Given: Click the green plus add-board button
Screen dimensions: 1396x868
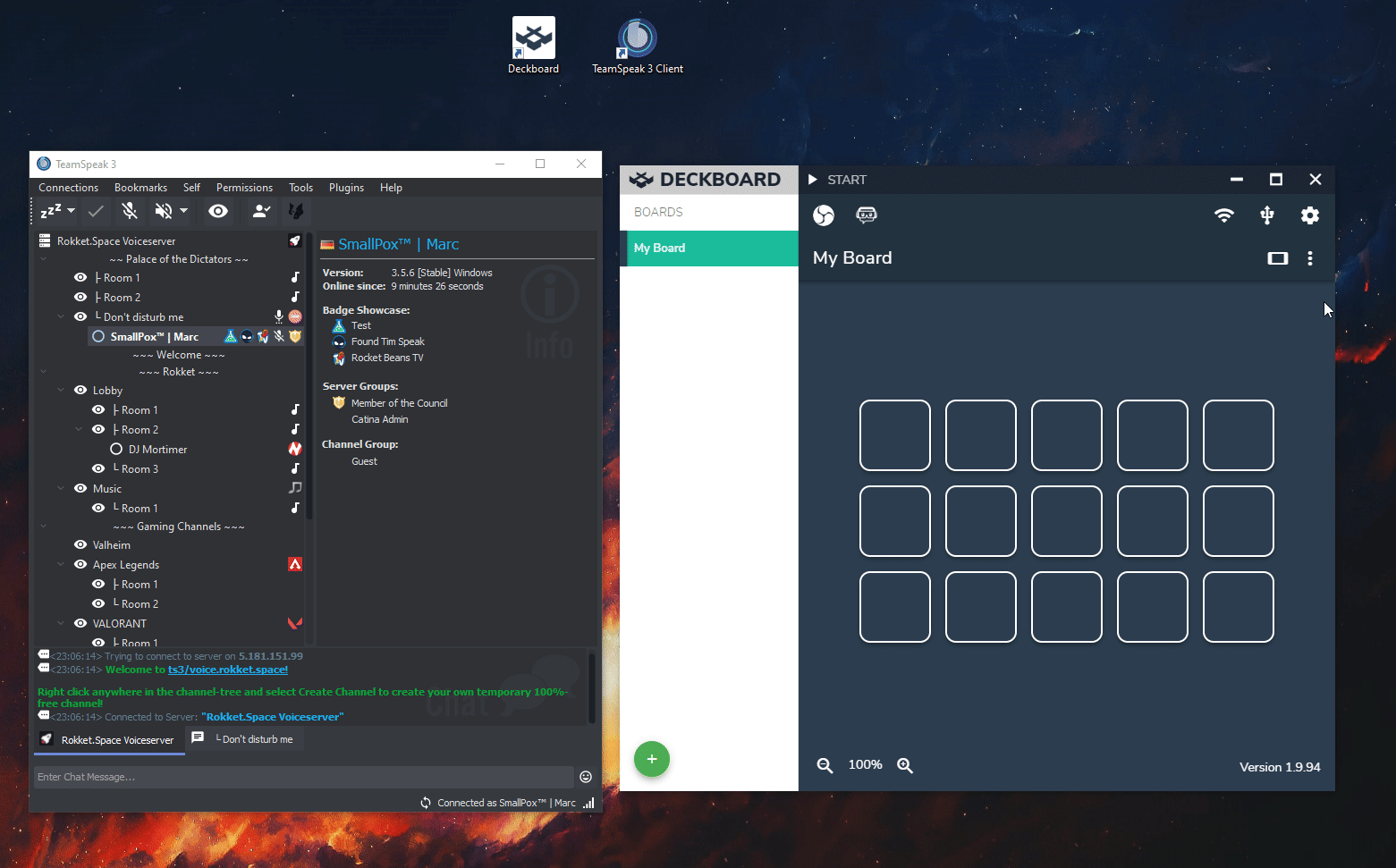Looking at the screenshot, I should (652, 759).
